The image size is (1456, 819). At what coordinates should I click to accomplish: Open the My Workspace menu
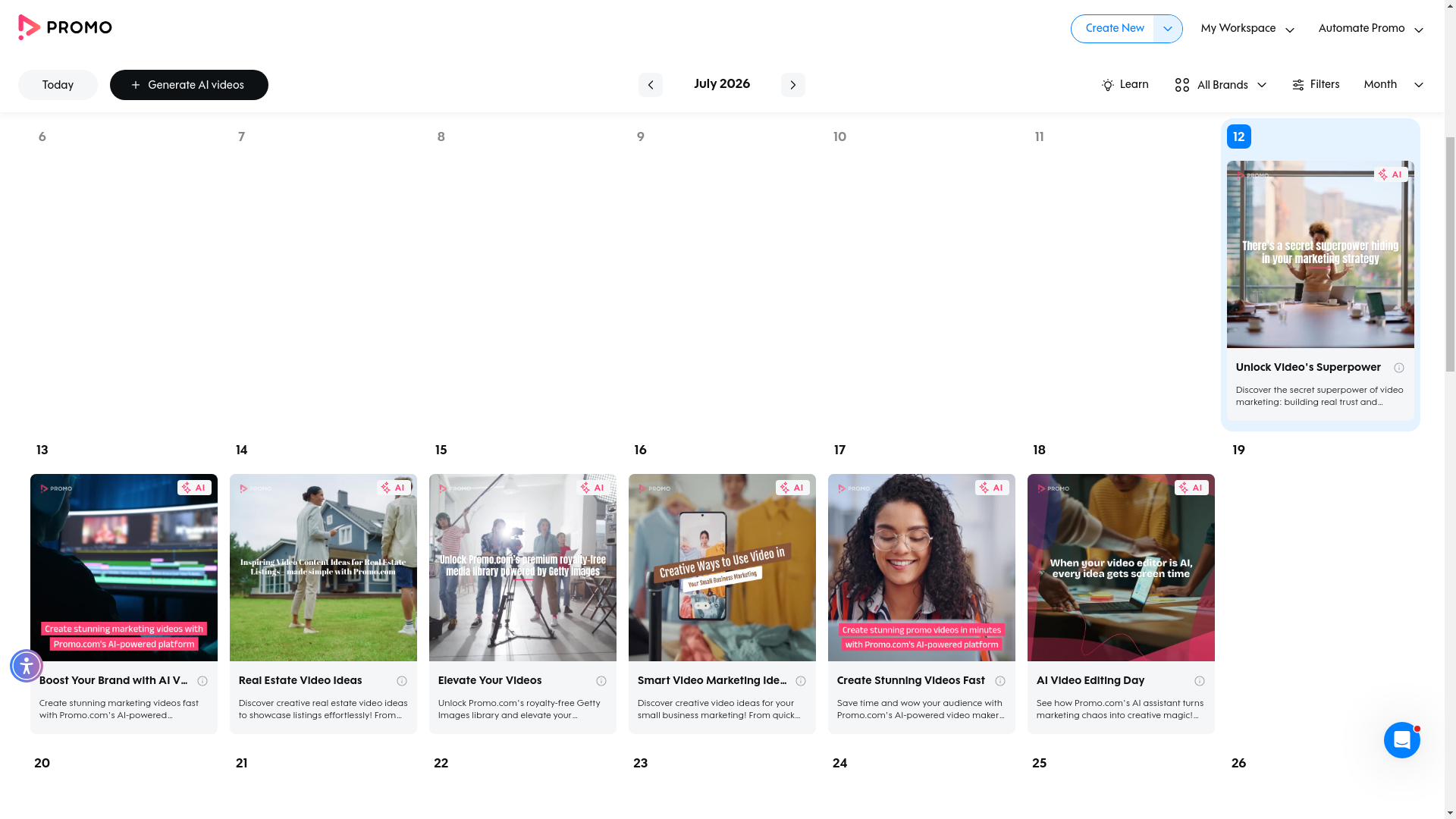(1247, 29)
